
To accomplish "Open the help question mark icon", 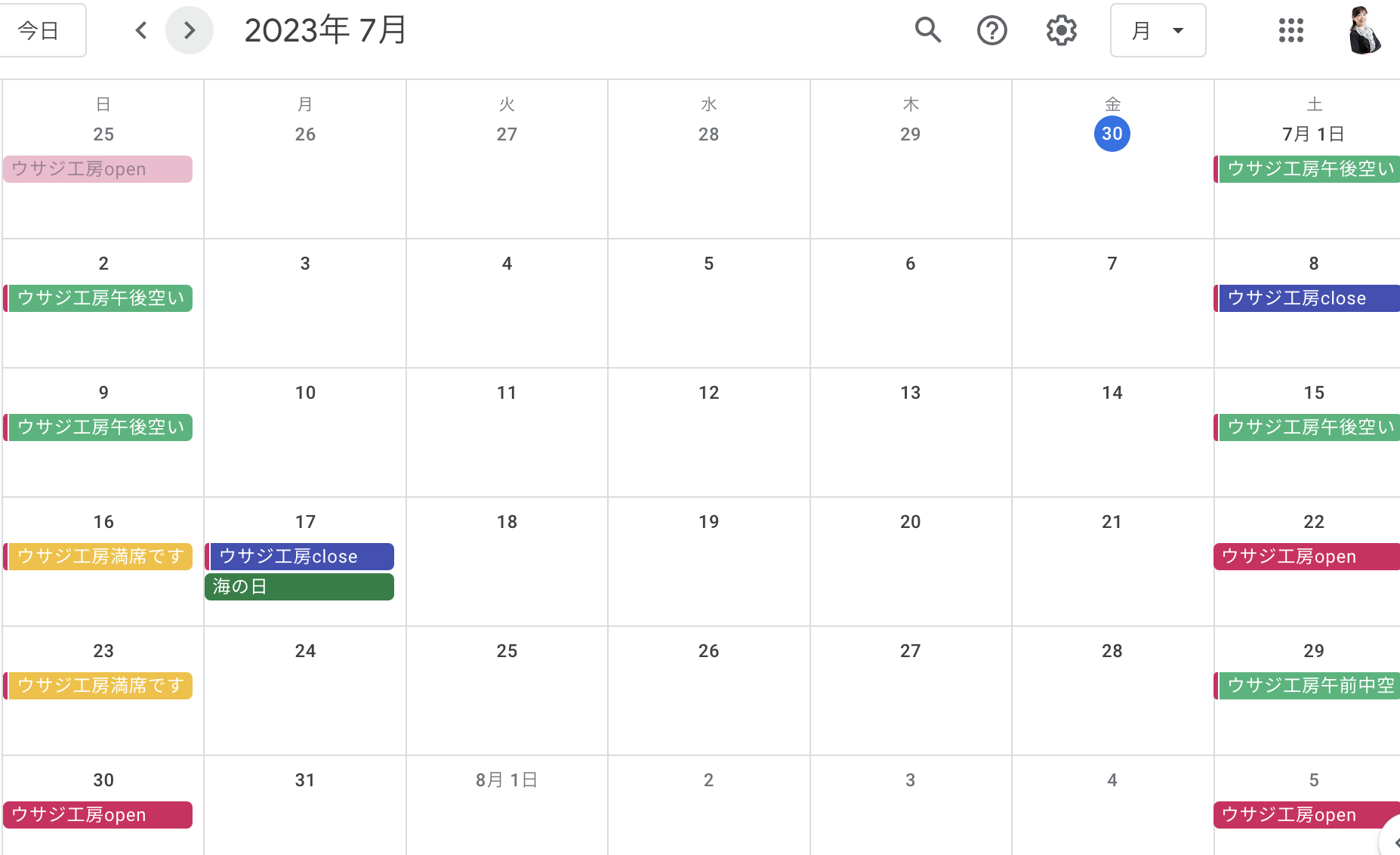I will click(991, 30).
